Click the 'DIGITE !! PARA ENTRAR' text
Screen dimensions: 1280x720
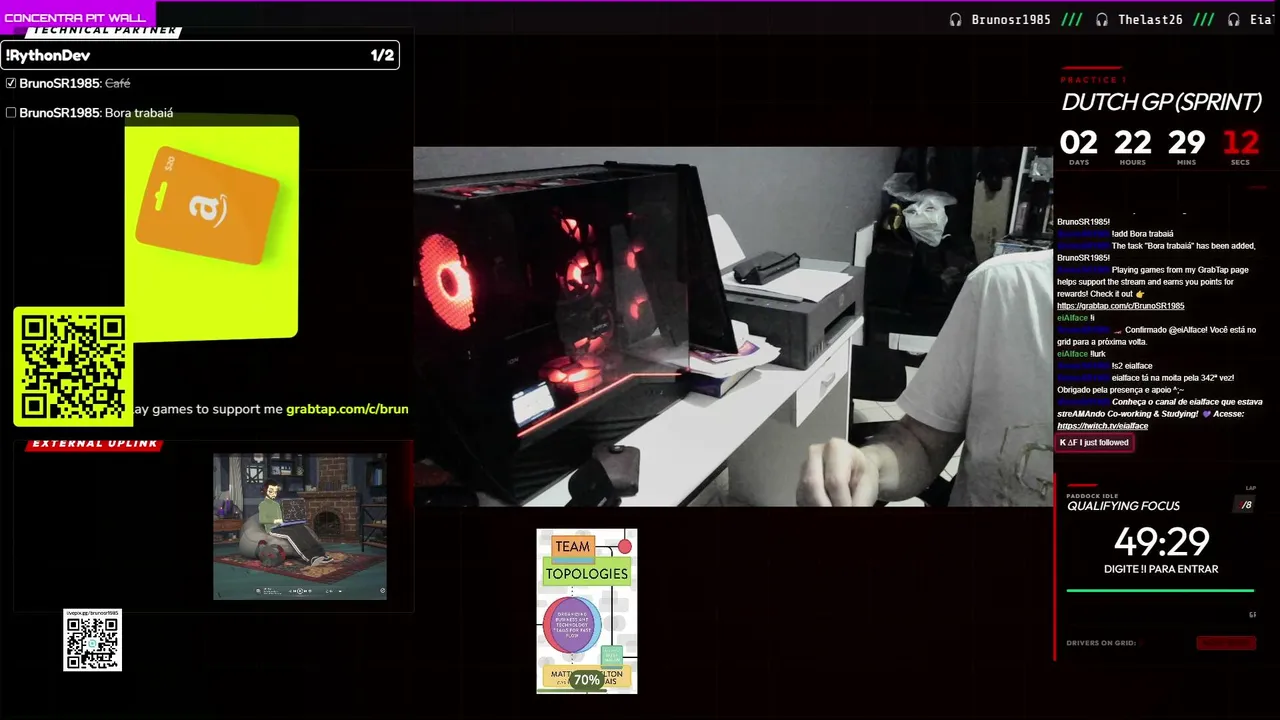coord(1161,569)
